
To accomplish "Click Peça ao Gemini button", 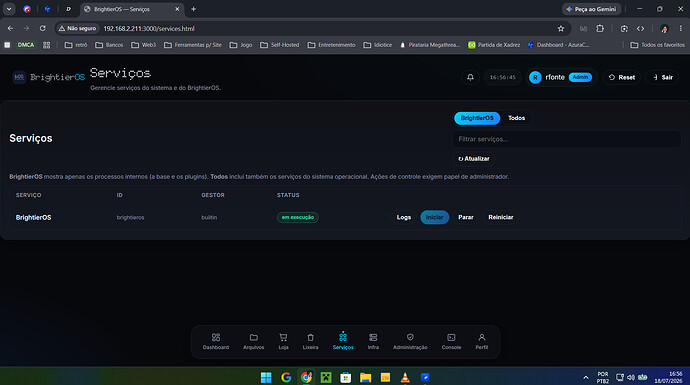I will click(x=591, y=9).
